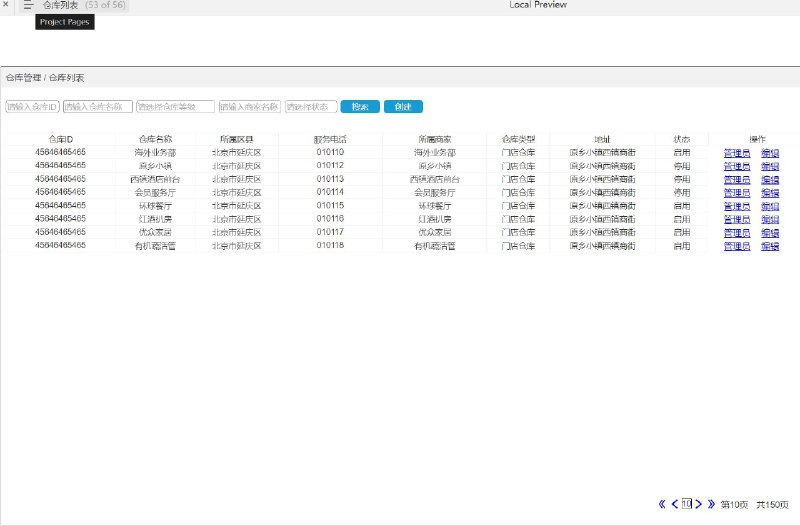Open the 请选择仓库类型 dropdown
This screenshot has width=800, height=526.
point(176,107)
